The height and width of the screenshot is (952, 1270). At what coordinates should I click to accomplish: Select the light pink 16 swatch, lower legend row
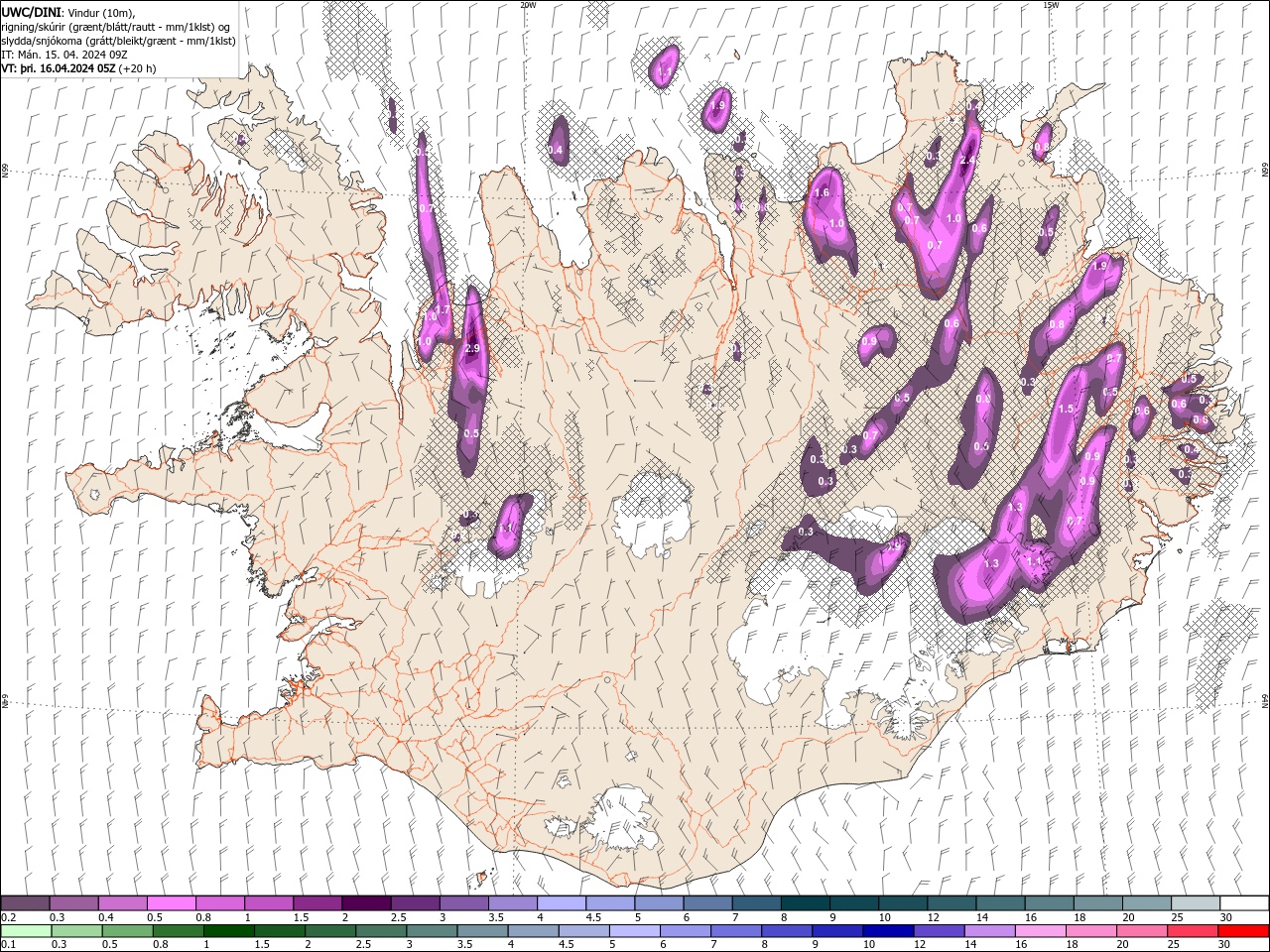click(1039, 931)
